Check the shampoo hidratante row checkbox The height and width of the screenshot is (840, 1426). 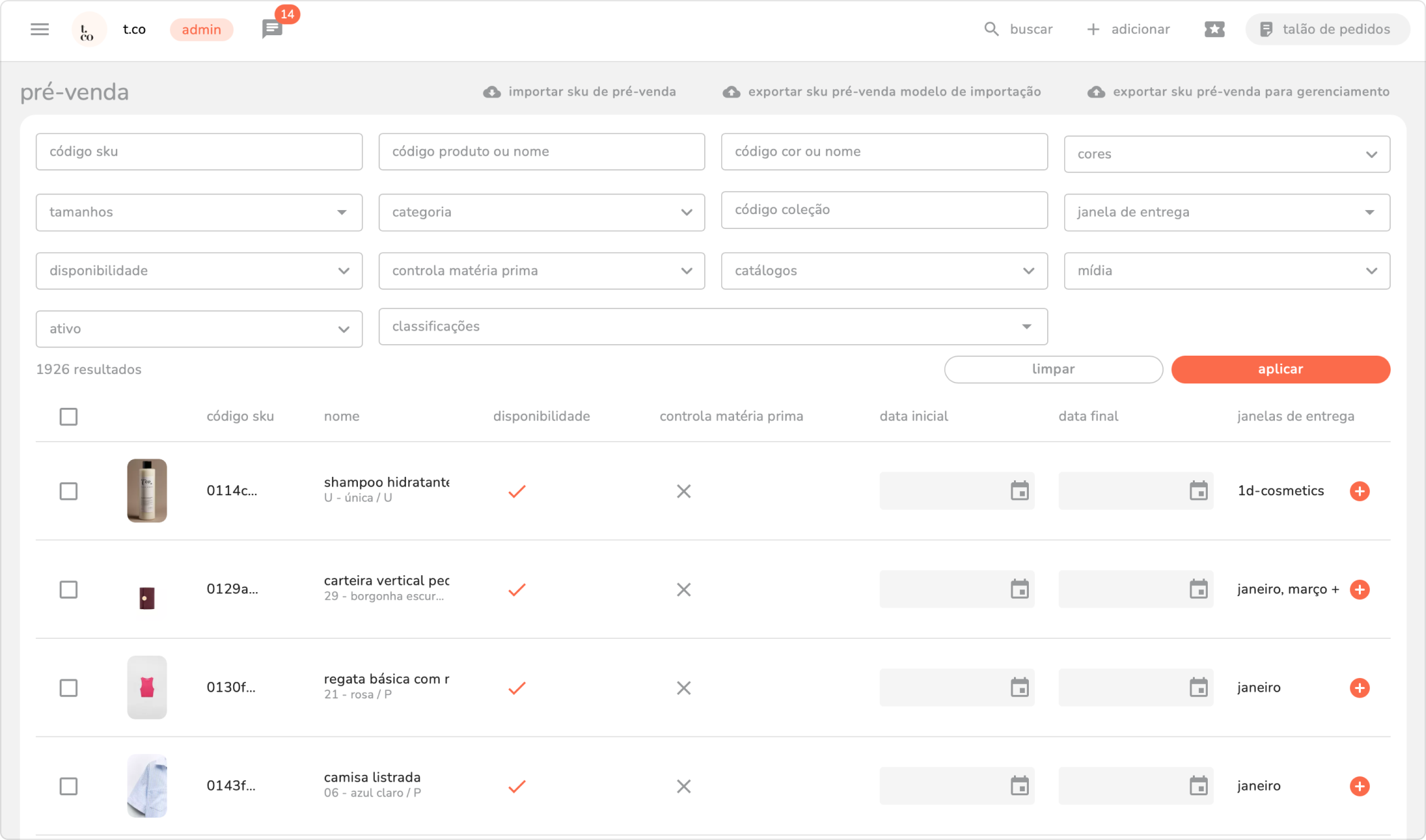[68, 491]
